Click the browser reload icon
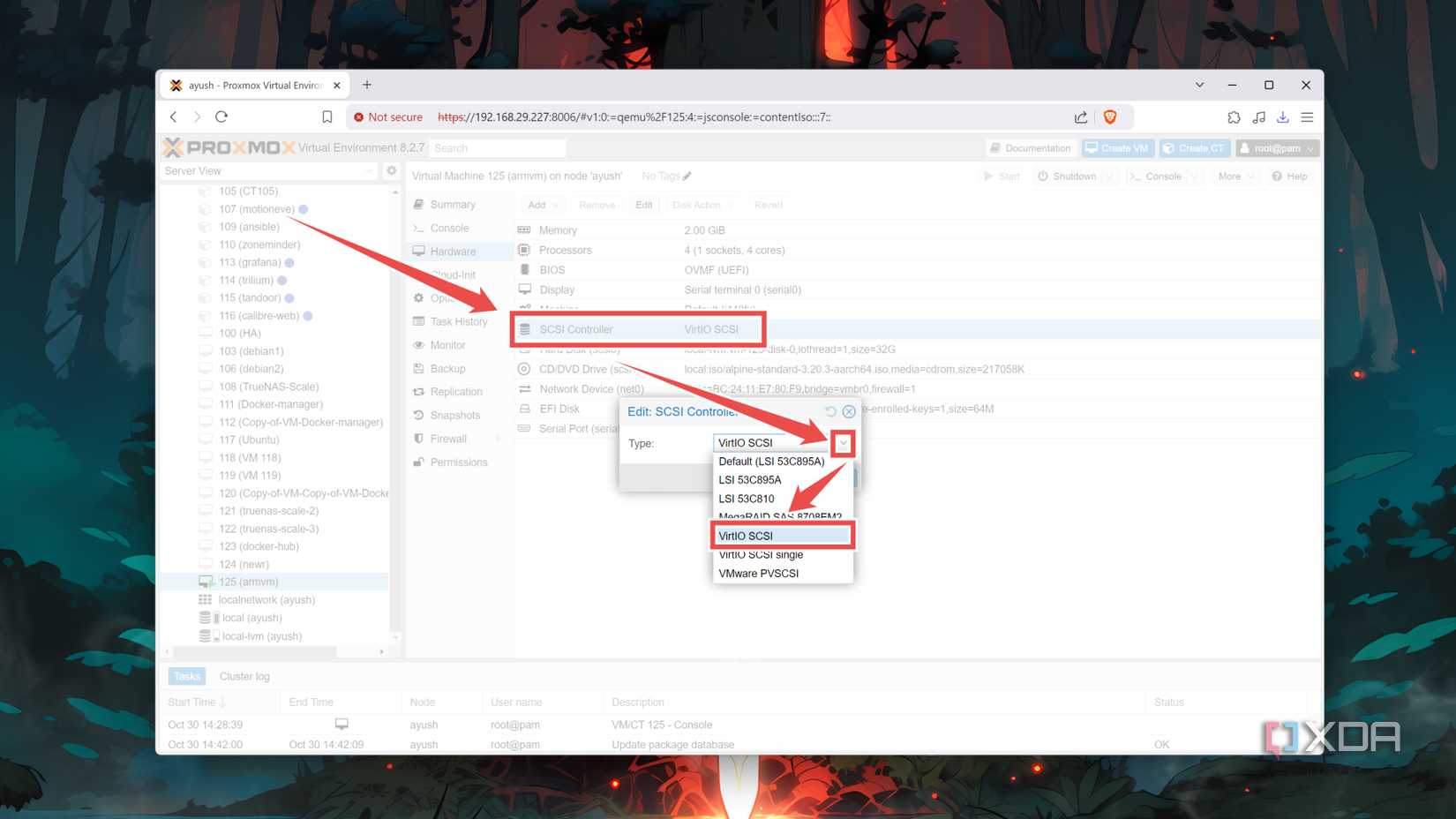Viewport: 1456px width, 819px height. coord(221,116)
